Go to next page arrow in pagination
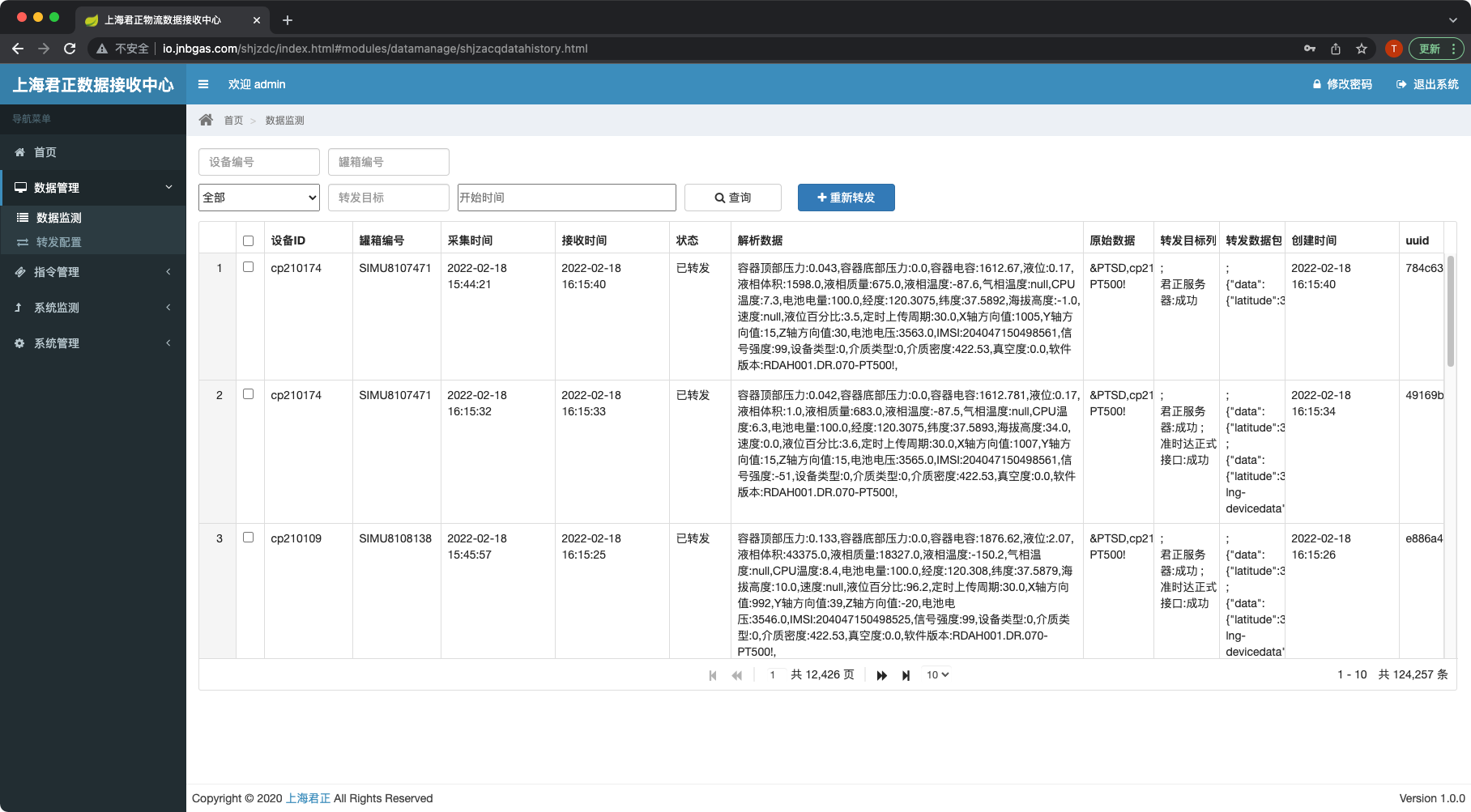 pyautogui.click(x=881, y=675)
